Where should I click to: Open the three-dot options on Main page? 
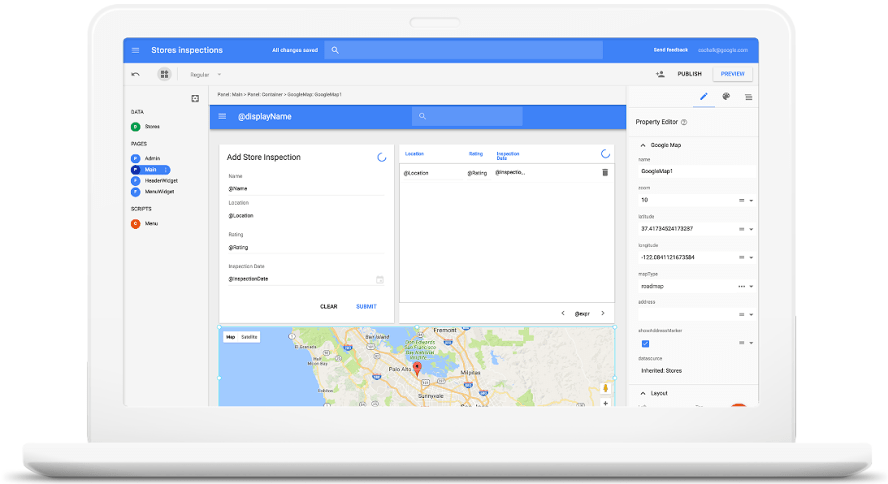[x=165, y=170]
